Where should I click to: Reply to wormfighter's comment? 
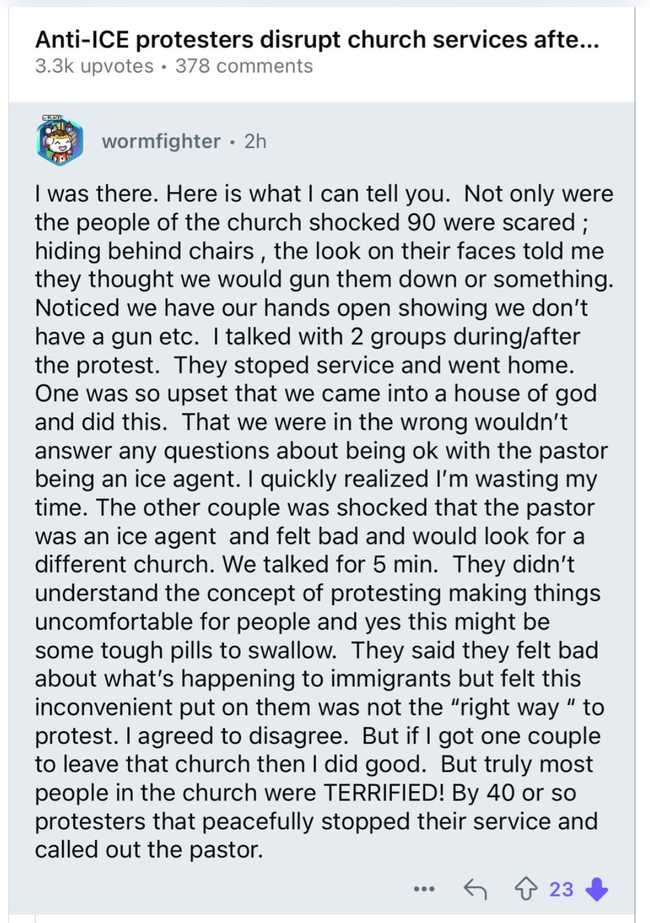coord(475,889)
